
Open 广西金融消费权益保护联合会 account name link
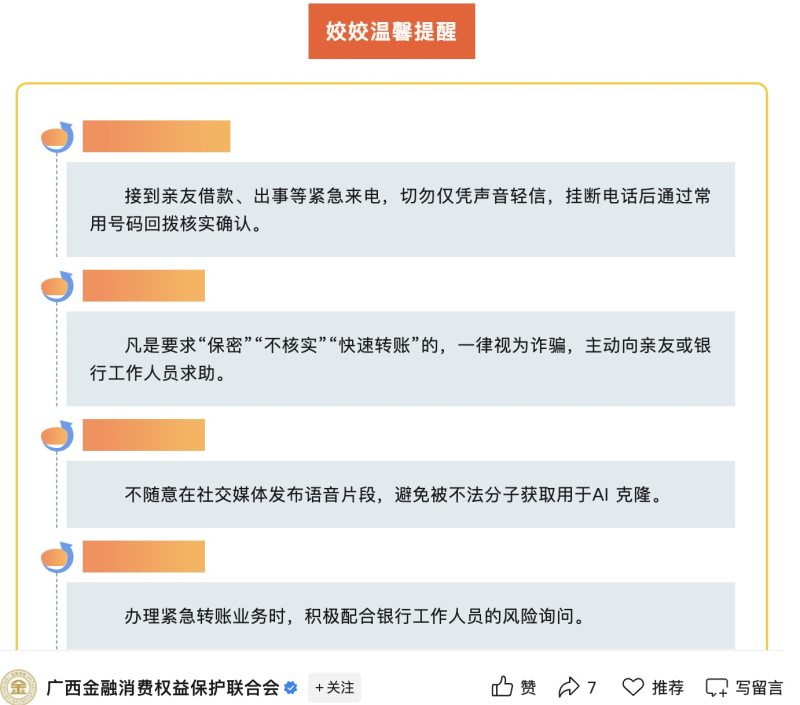point(163,688)
